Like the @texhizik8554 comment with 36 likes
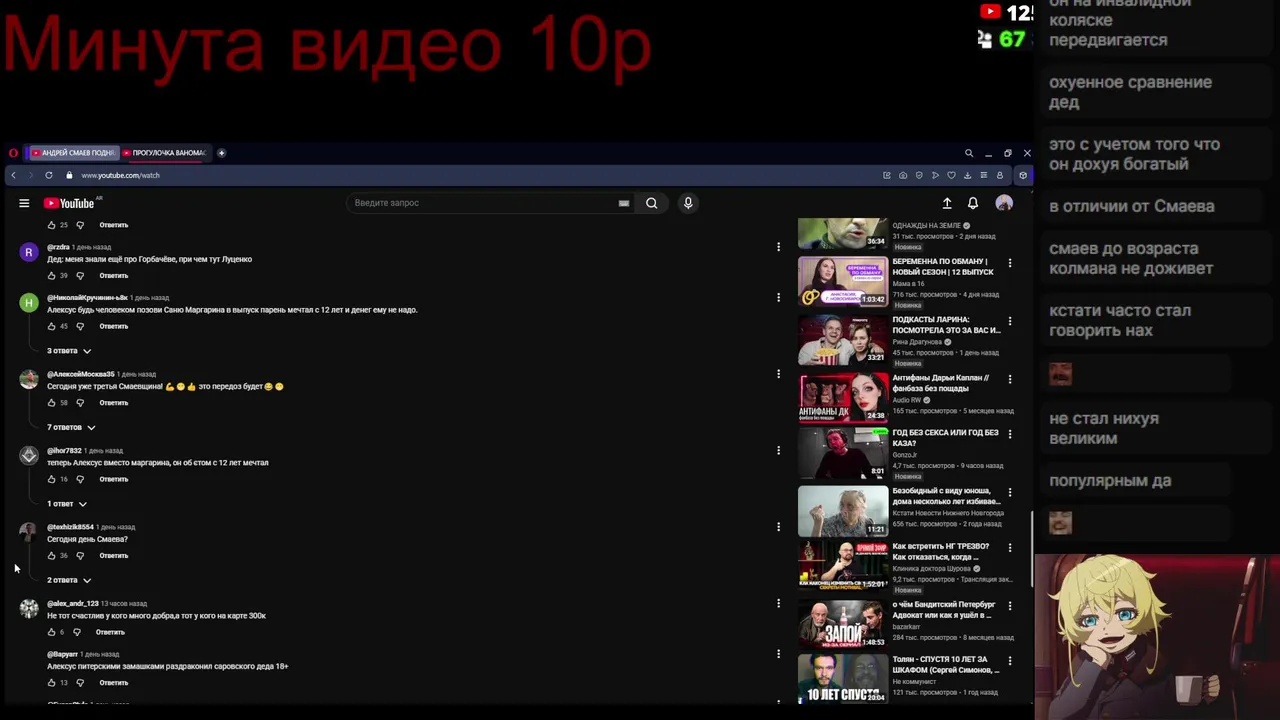 click(52, 555)
